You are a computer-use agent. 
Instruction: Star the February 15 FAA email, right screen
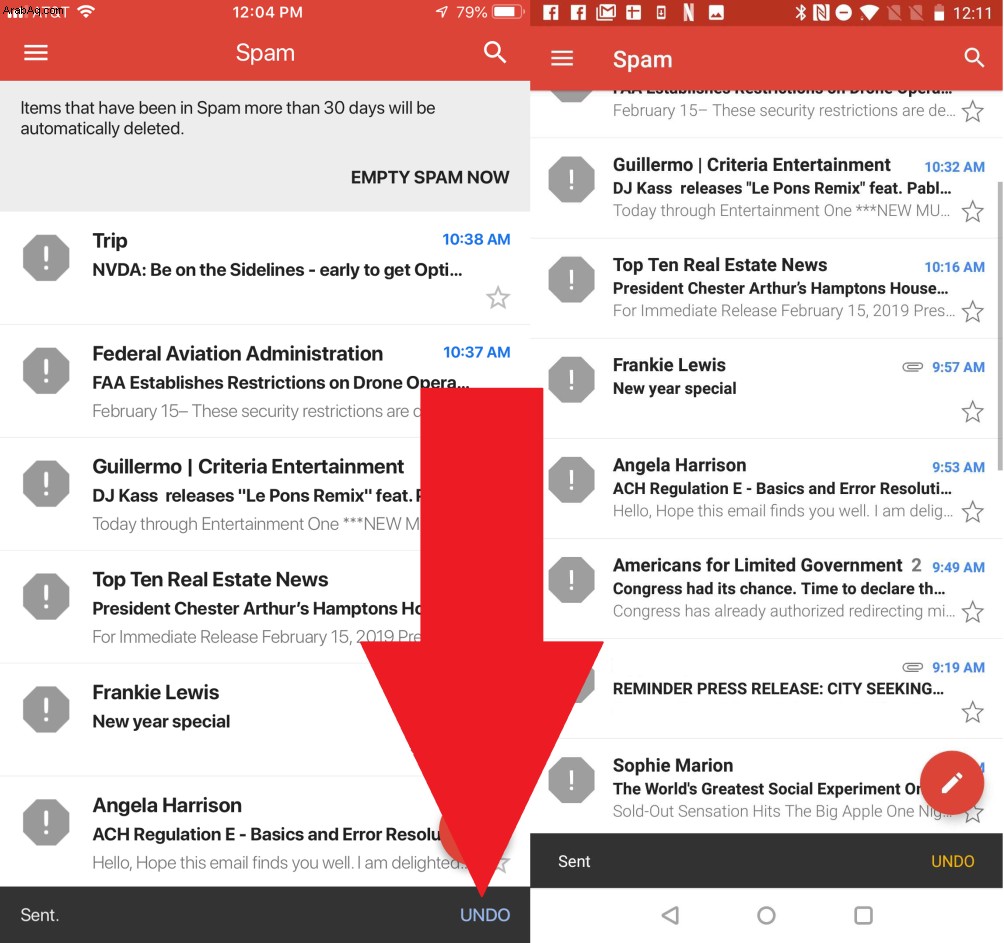click(973, 111)
